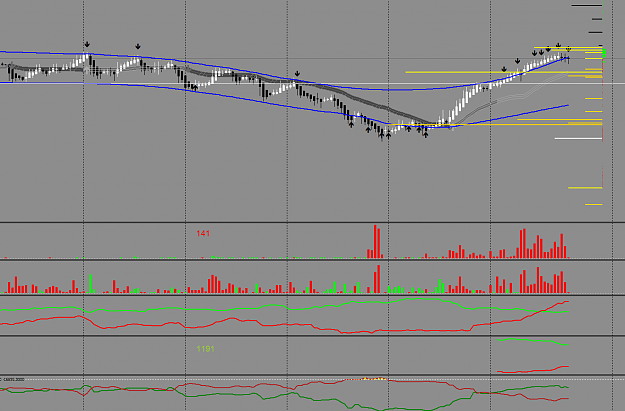Click the green marker on the right price axis
Viewport: 625px width, 411px height.
tap(604, 53)
